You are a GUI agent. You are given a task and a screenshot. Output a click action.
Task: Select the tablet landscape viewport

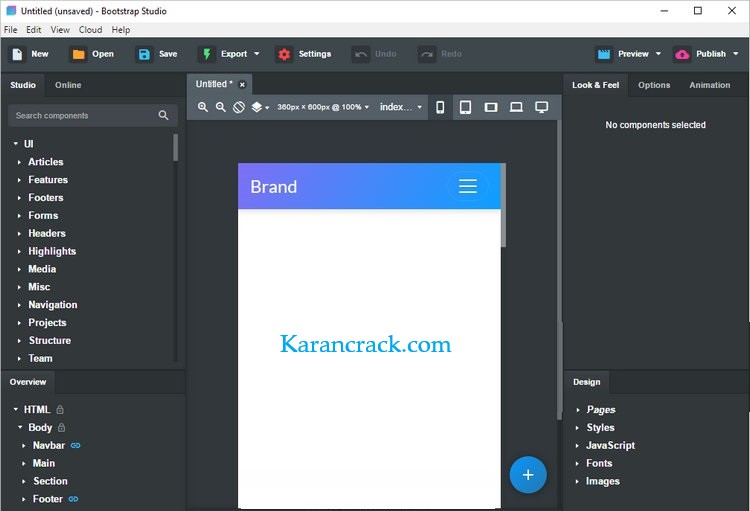tap(491, 107)
